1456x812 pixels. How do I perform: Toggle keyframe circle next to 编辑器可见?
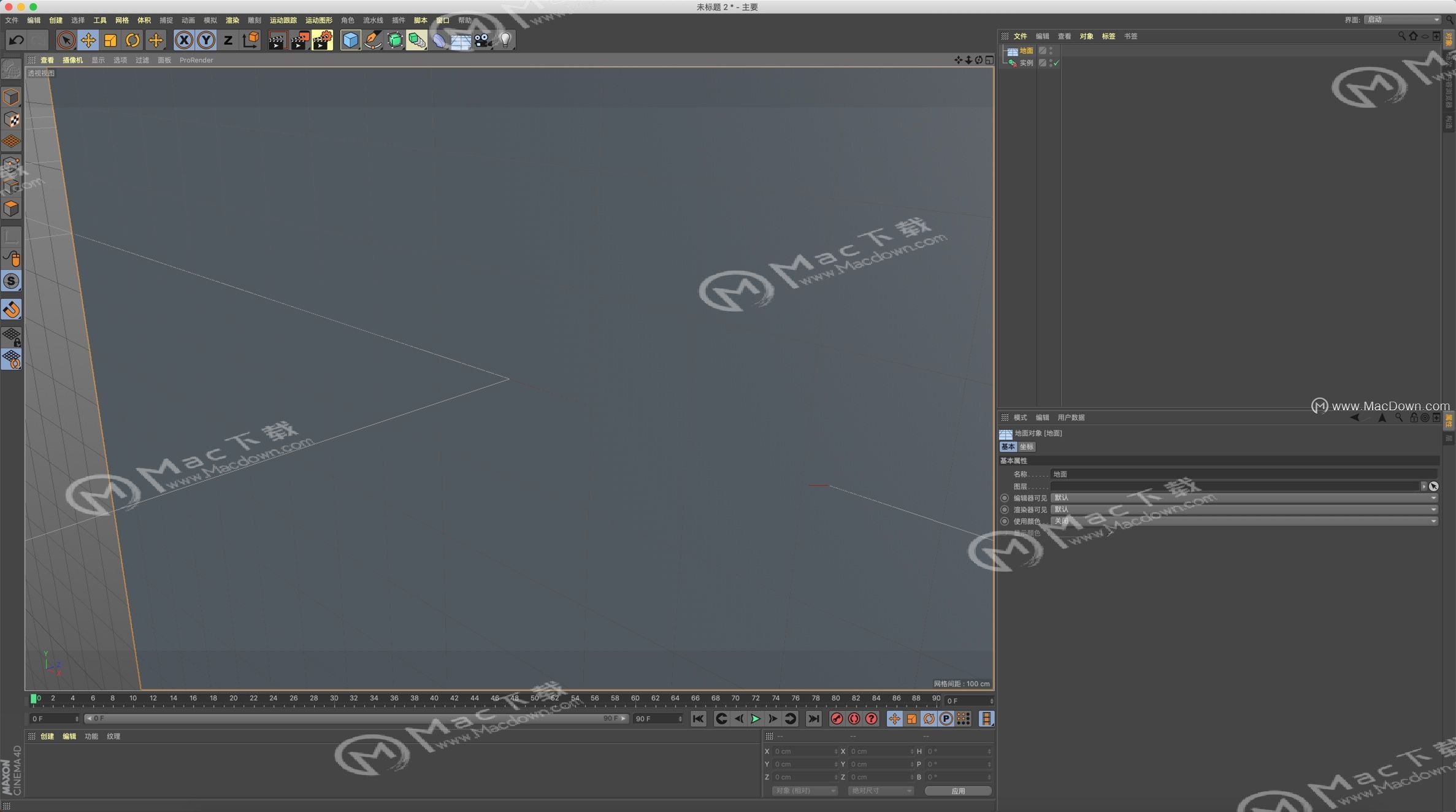tap(1005, 498)
